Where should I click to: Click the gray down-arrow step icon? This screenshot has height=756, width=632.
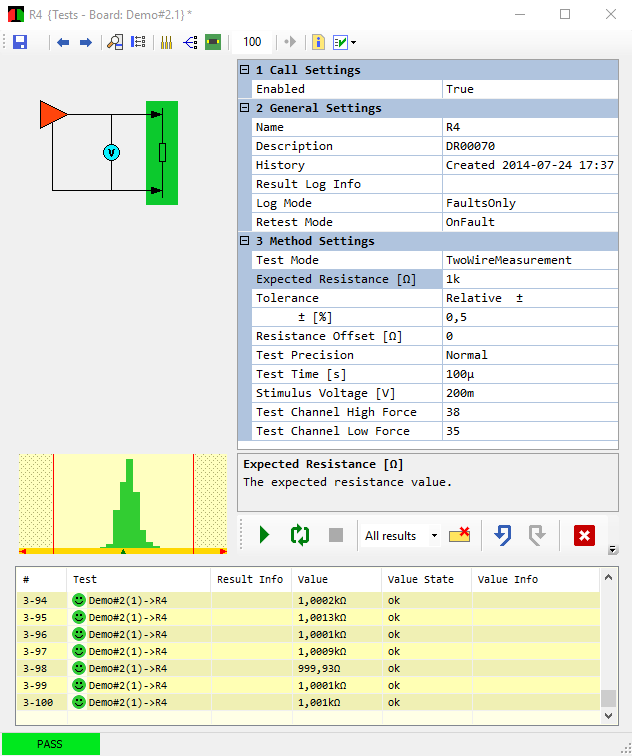[x=537, y=535]
